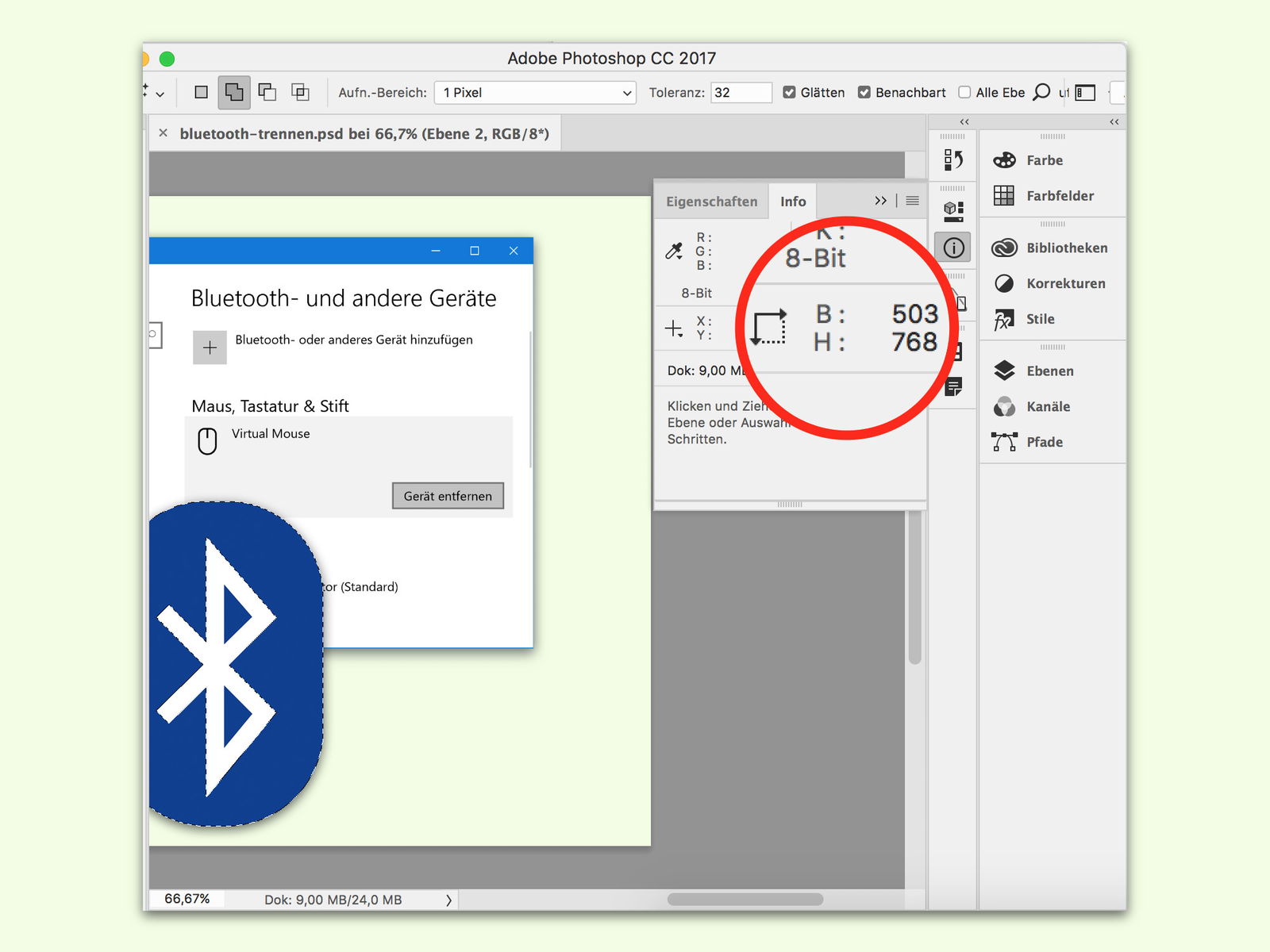Click the Korrekturen adjustments icon
Screen dimensions: 1270x952
(x=1004, y=283)
